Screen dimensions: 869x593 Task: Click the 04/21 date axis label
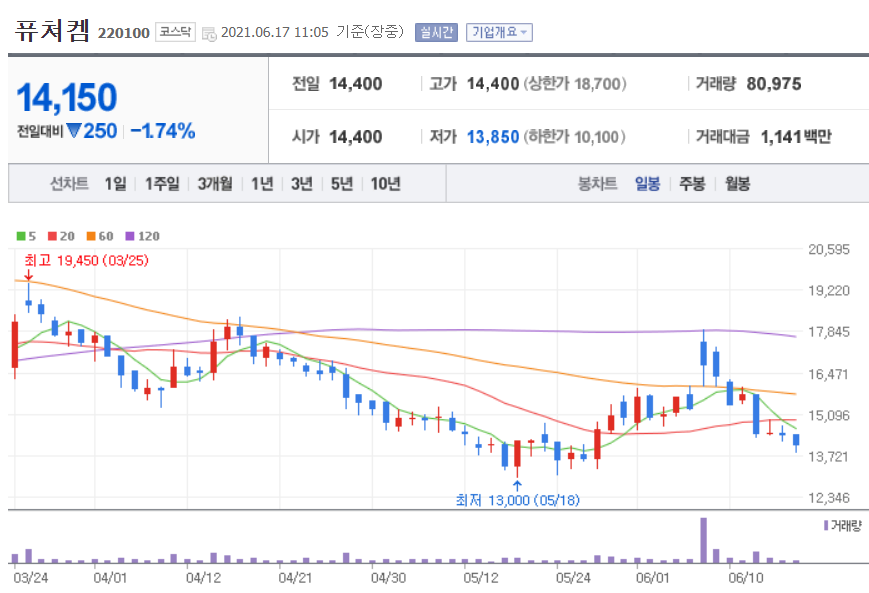[x=295, y=578]
